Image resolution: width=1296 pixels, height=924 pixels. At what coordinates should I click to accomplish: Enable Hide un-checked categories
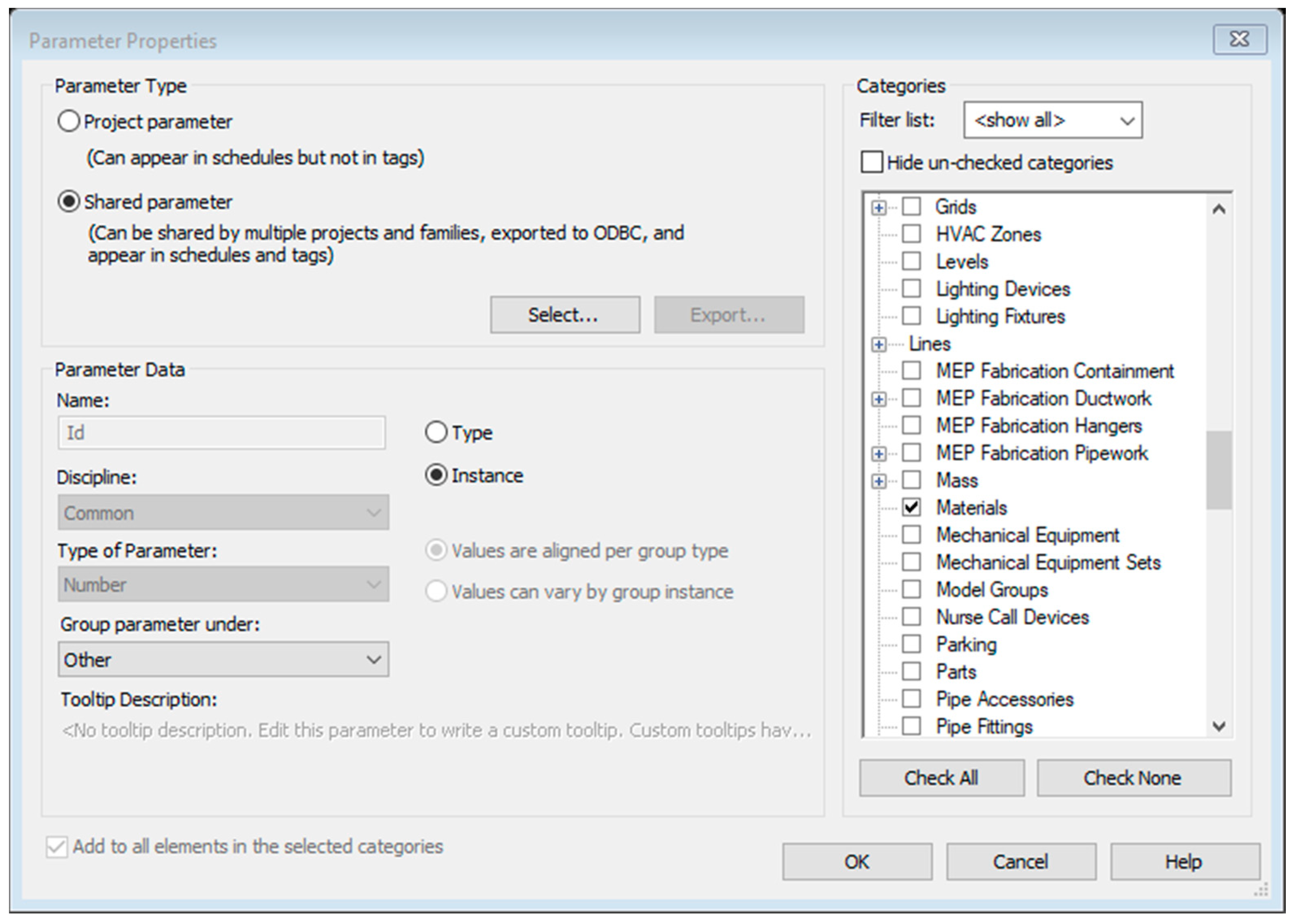coord(871,162)
